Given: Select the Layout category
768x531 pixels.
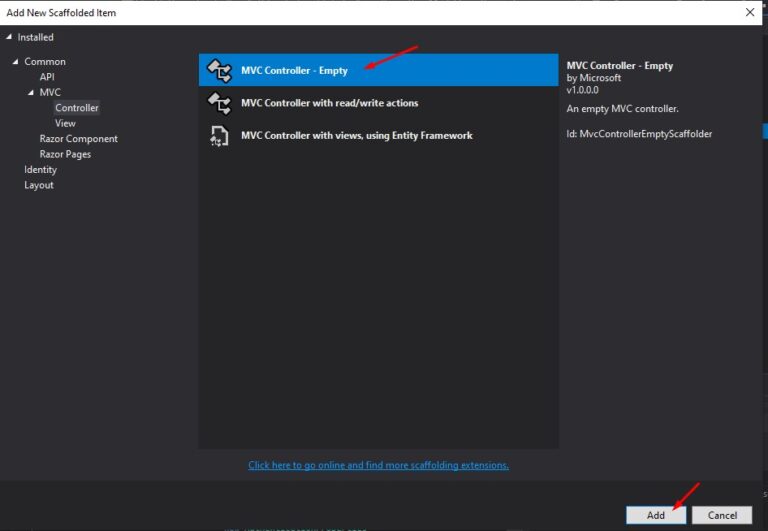Looking at the screenshot, I should coord(39,185).
